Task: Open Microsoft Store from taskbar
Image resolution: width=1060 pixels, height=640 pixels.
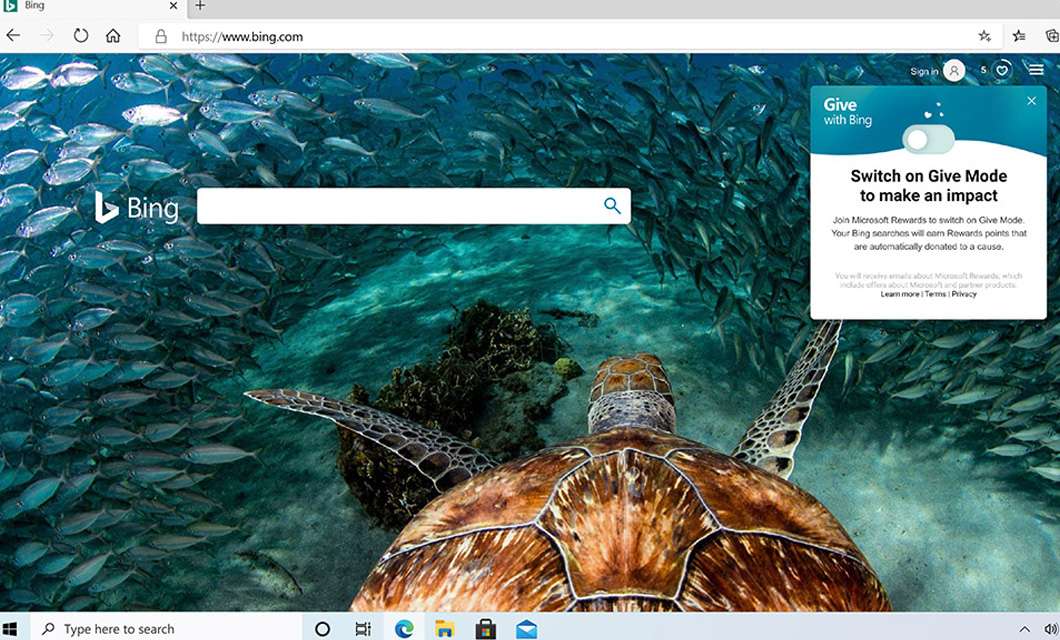Action: 485,629
